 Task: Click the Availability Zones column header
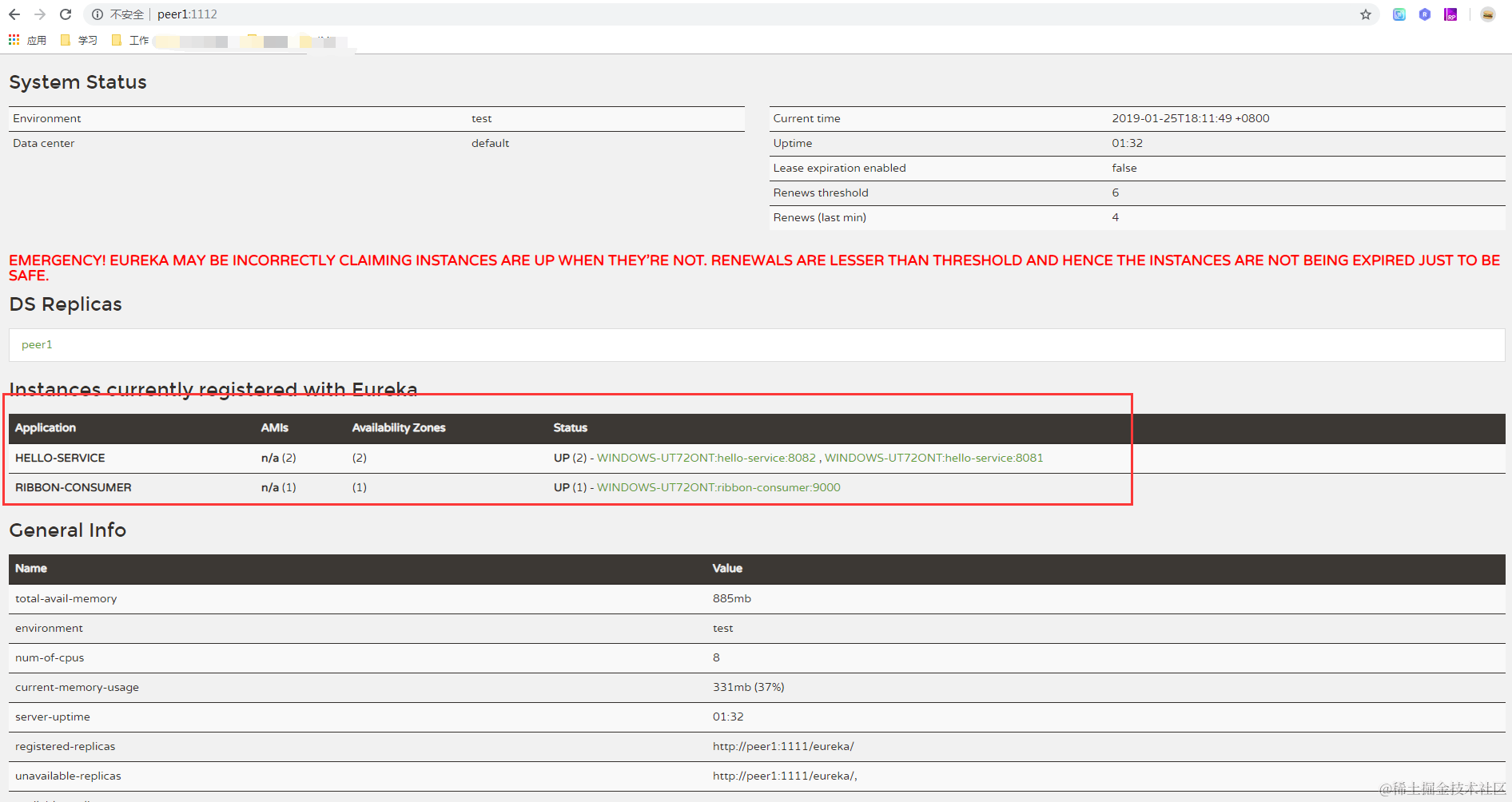399,428
